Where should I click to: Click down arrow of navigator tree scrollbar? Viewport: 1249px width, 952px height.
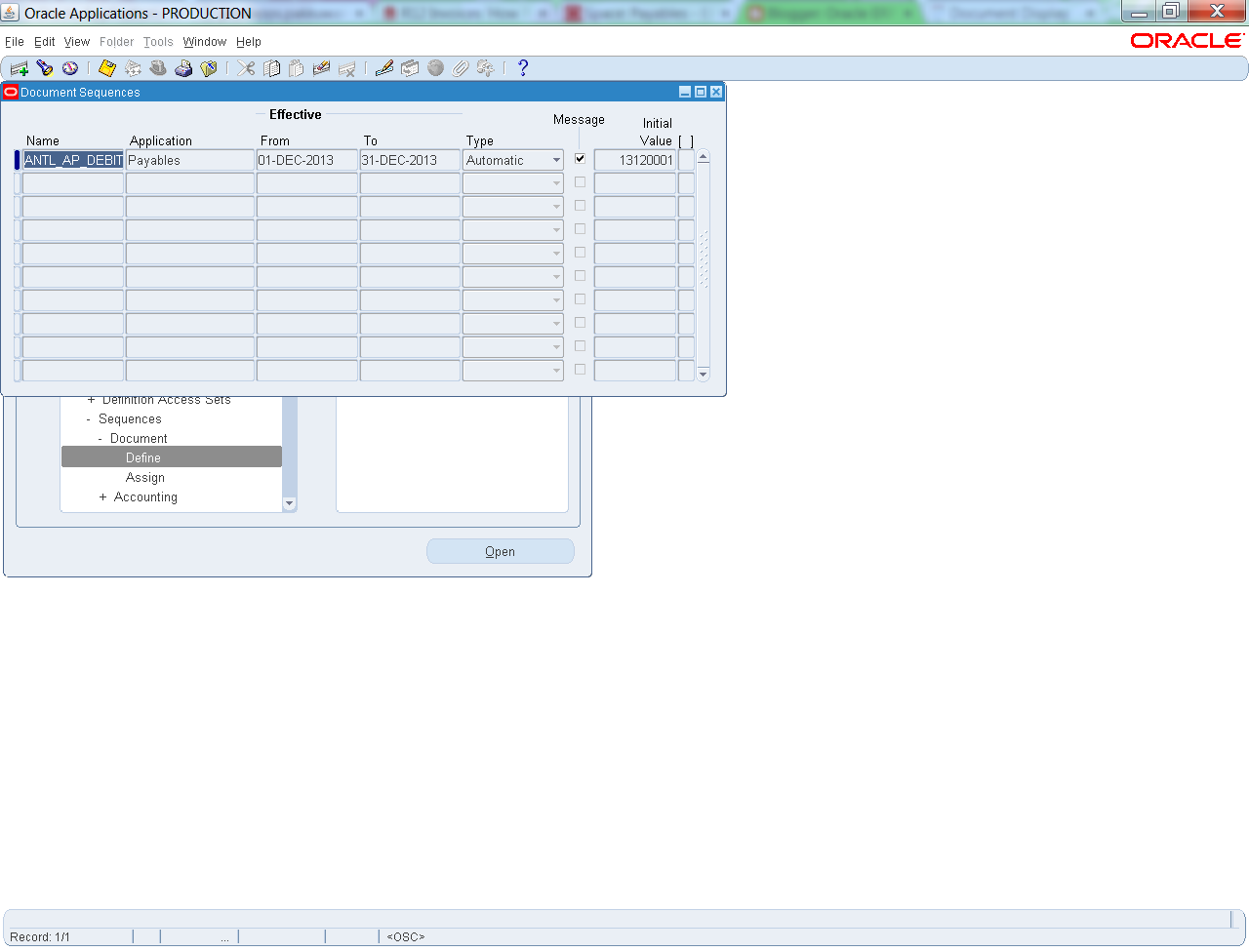289,504
